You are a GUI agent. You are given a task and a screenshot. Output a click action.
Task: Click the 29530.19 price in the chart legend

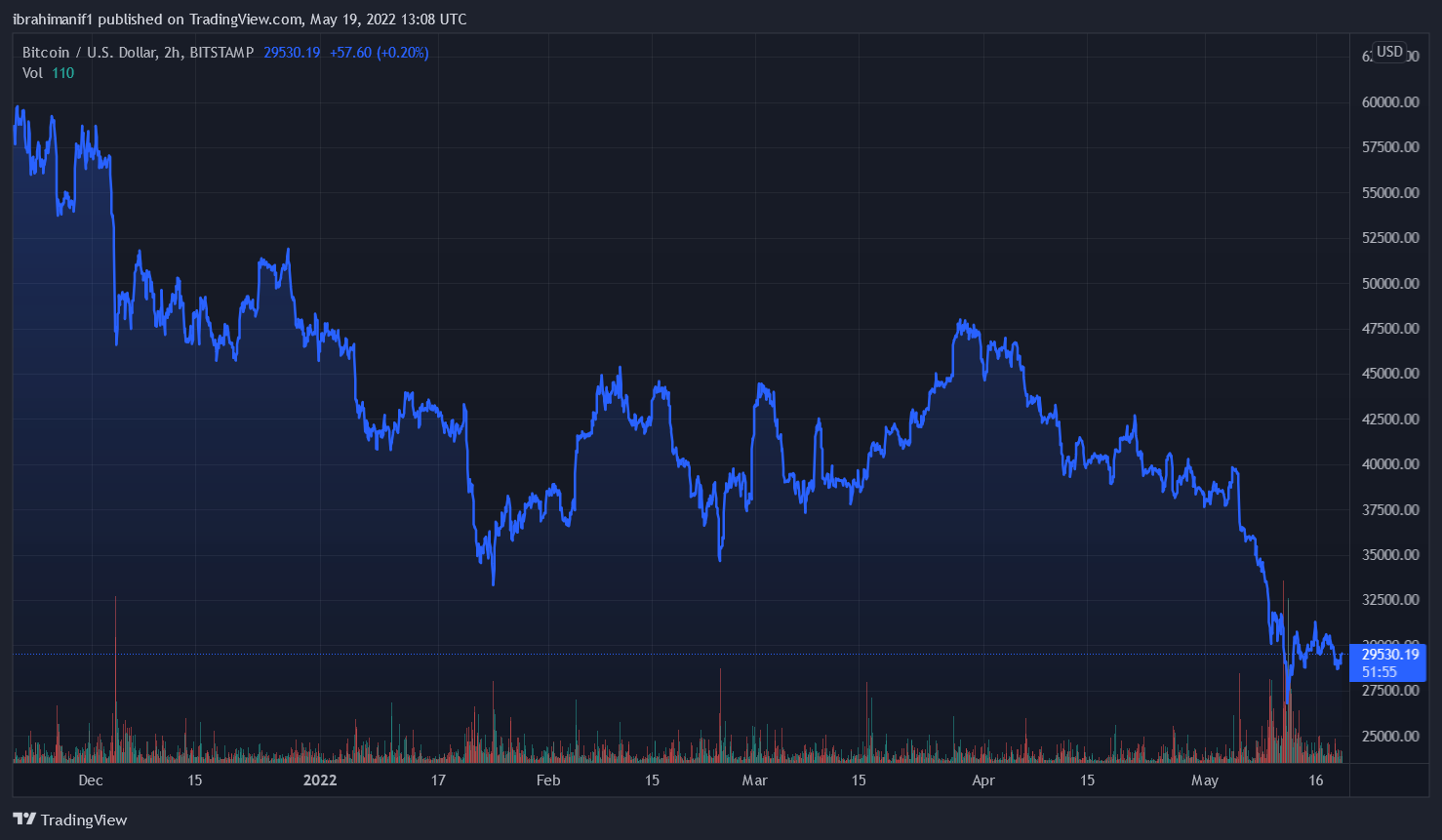(x=292, y=53)
